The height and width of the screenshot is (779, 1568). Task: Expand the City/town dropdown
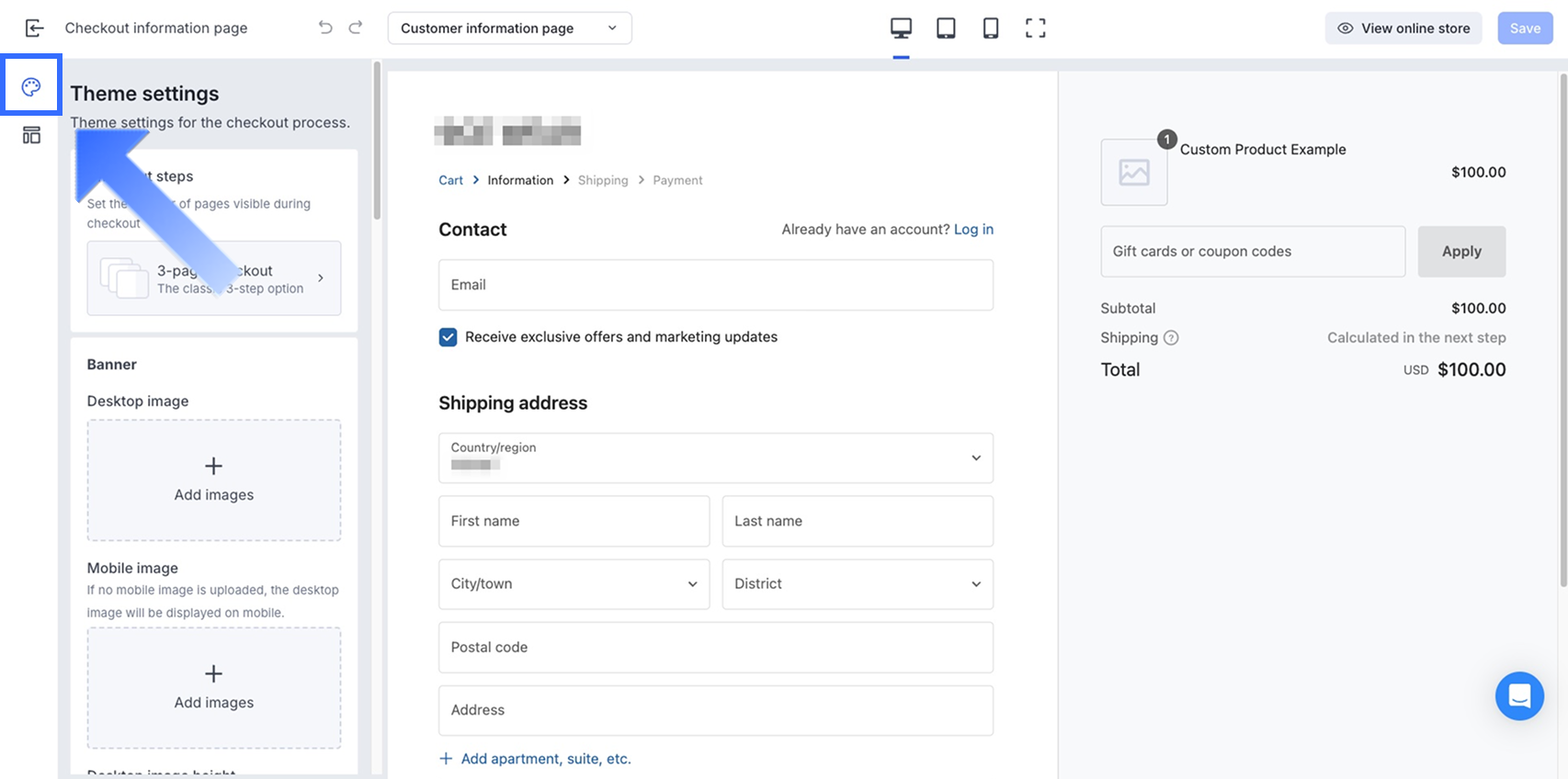click(574, 584)
